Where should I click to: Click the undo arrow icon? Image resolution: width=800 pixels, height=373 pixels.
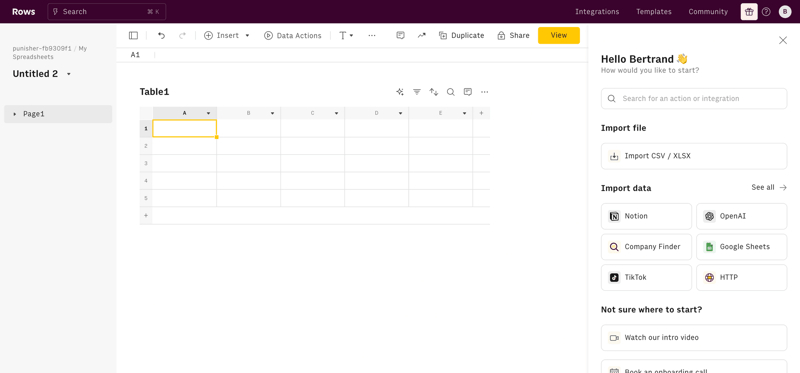161,35
